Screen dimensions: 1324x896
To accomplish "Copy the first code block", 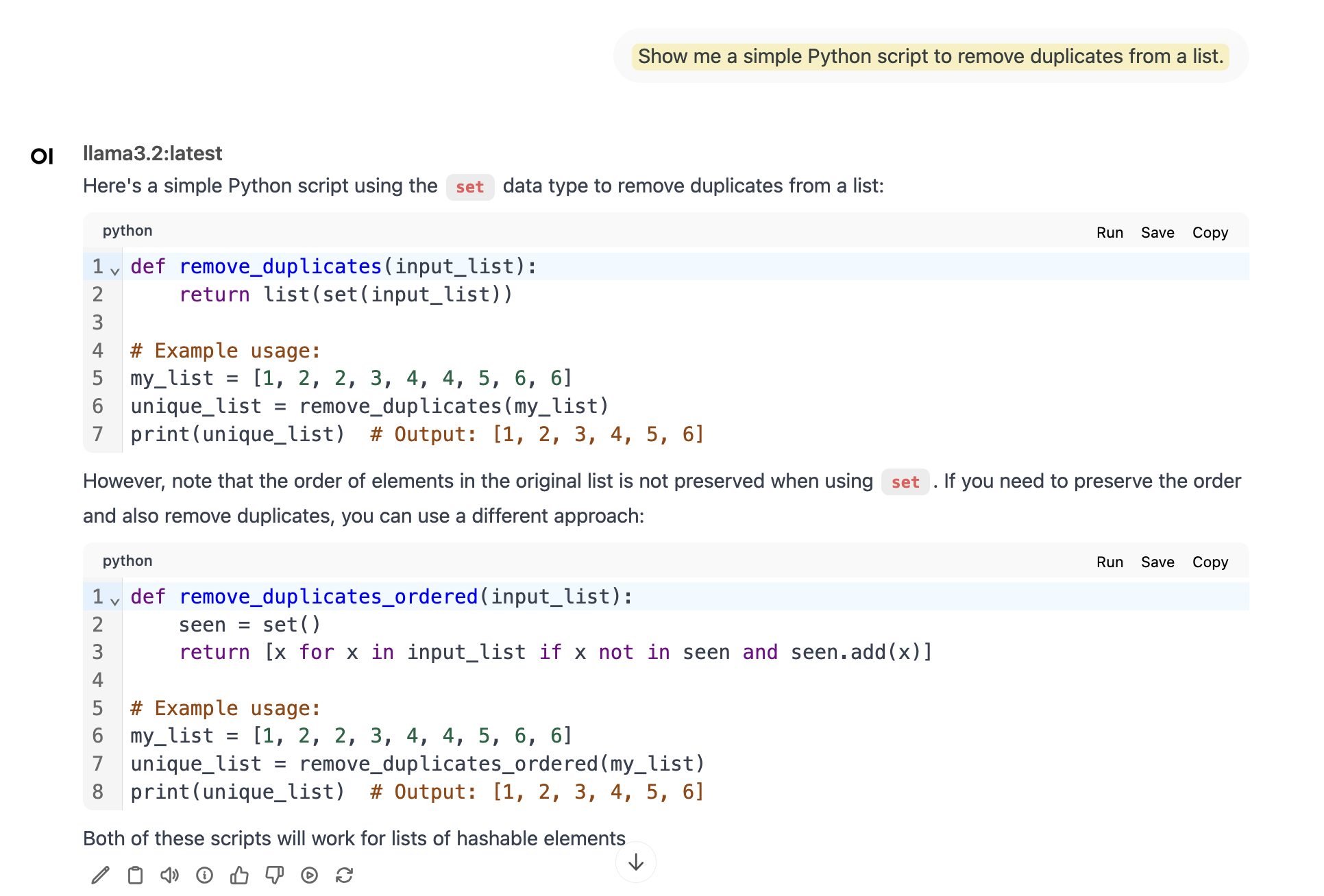I will click(1210, 232).
